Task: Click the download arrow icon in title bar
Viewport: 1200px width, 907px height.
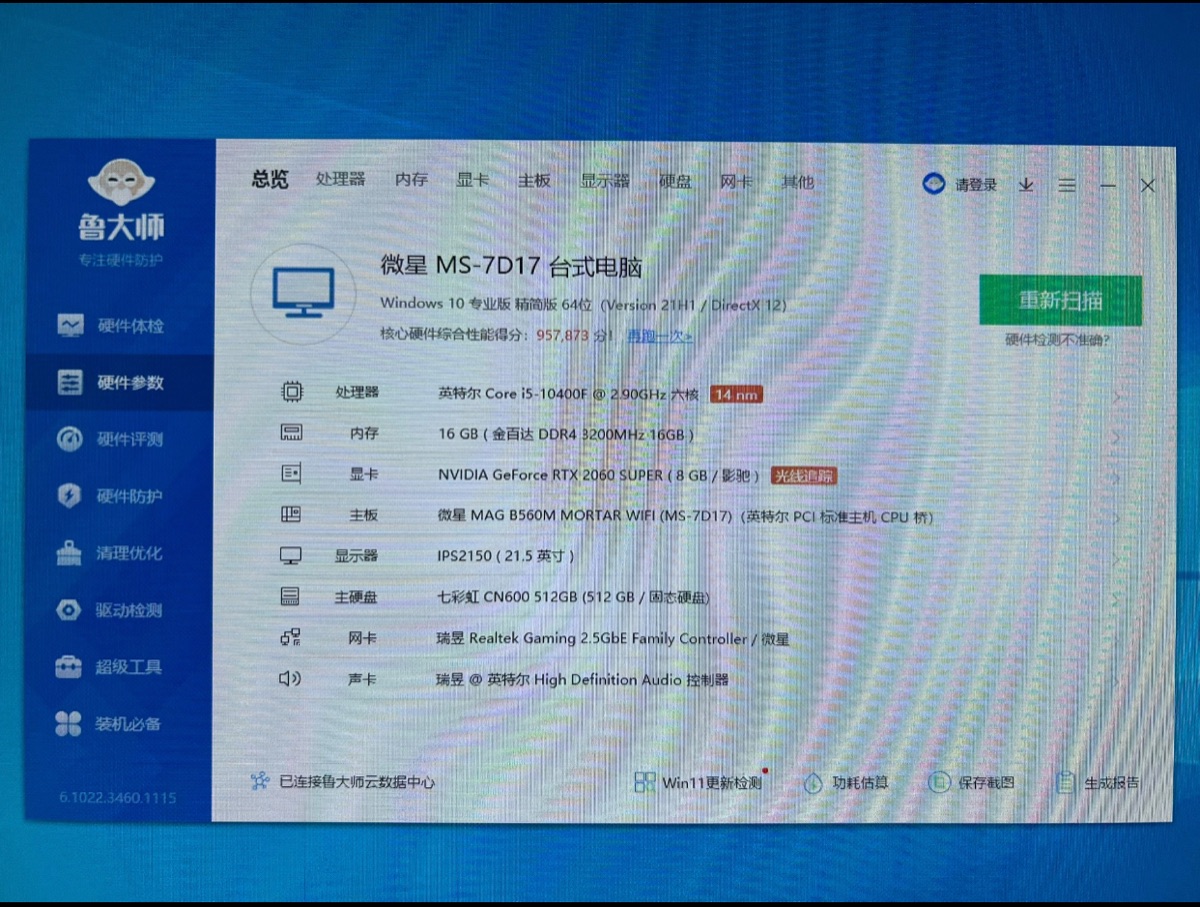Action: click(1026, 185)
